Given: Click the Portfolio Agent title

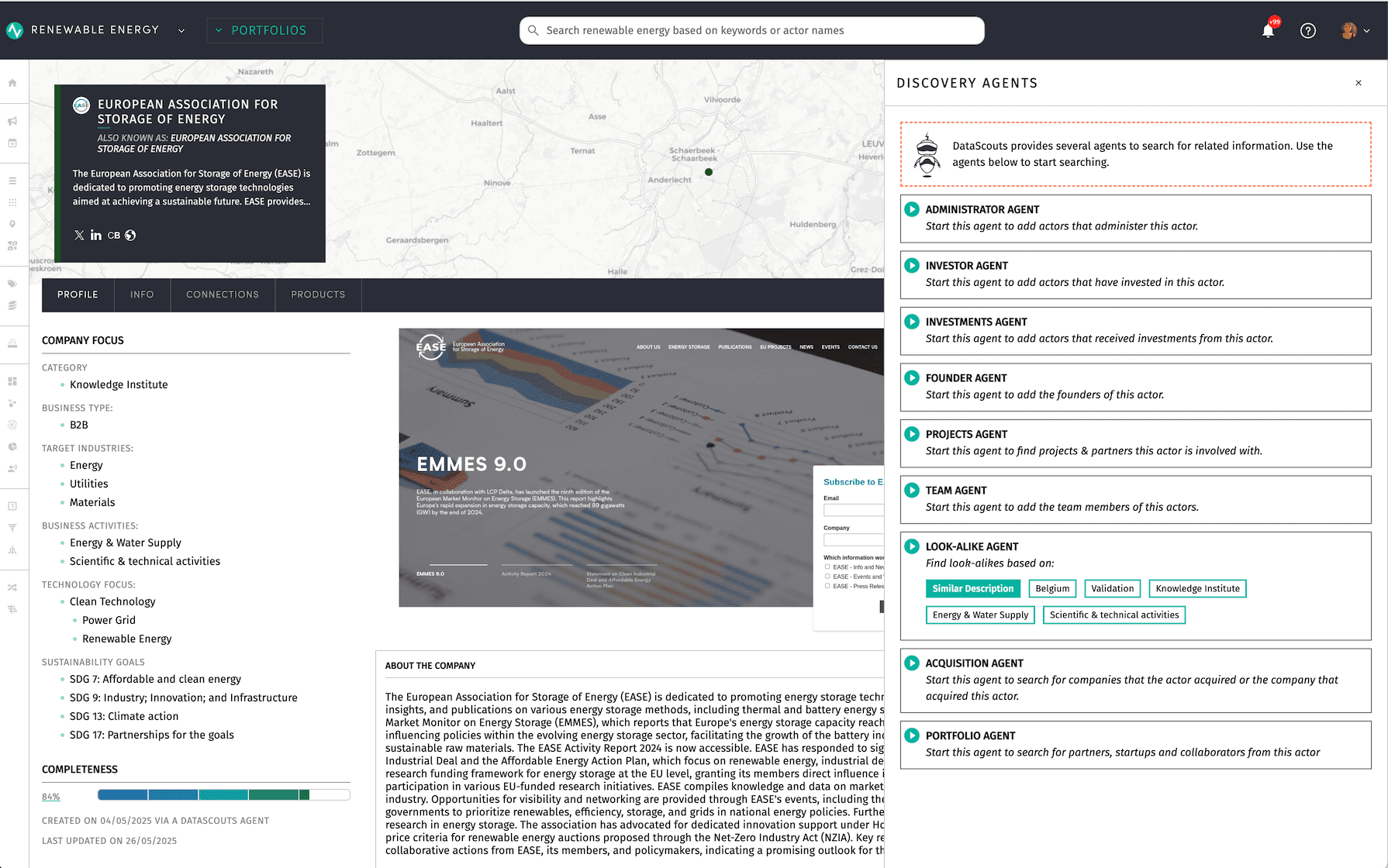Looking at the screenshot, I should [970, 735].
